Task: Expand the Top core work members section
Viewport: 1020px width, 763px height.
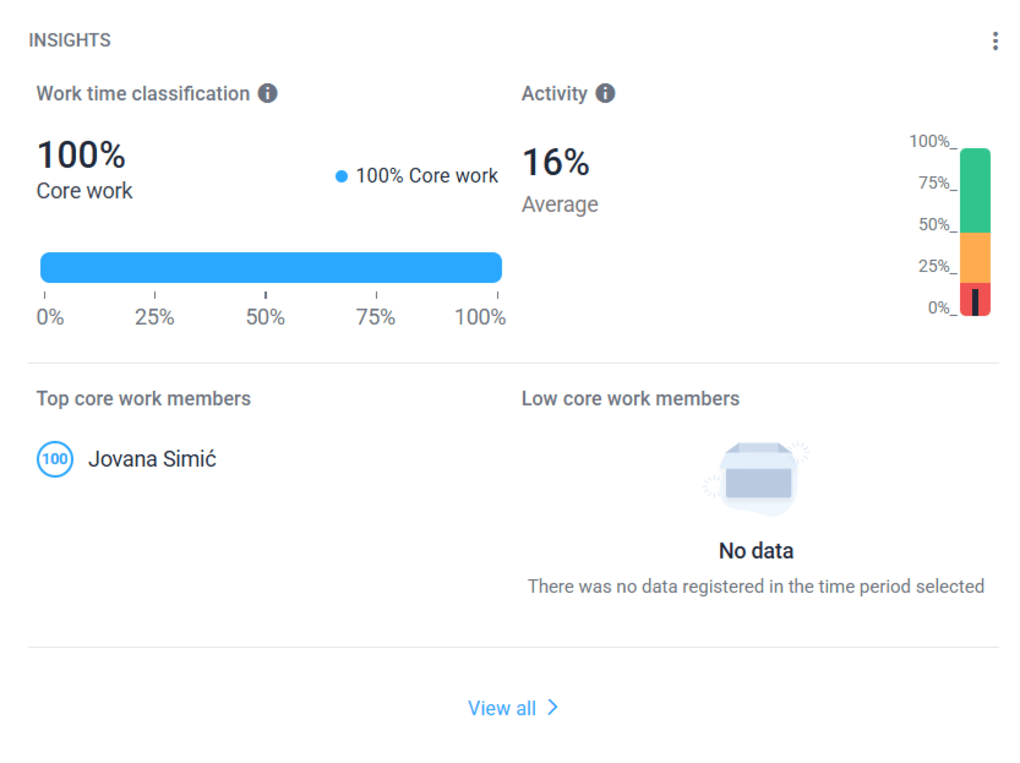Action: point(143,398)
